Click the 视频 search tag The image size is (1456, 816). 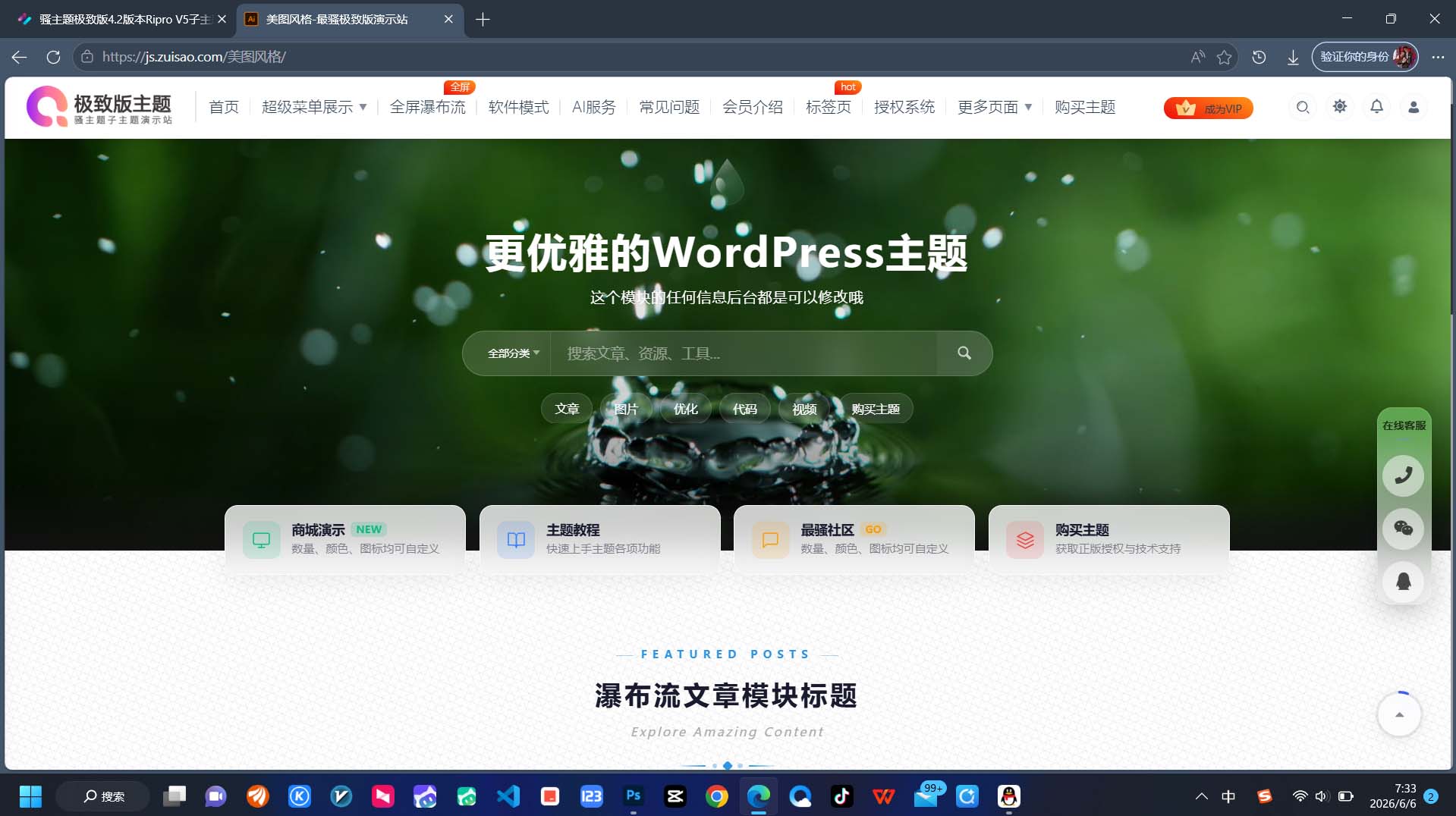(x=804, y=409)
